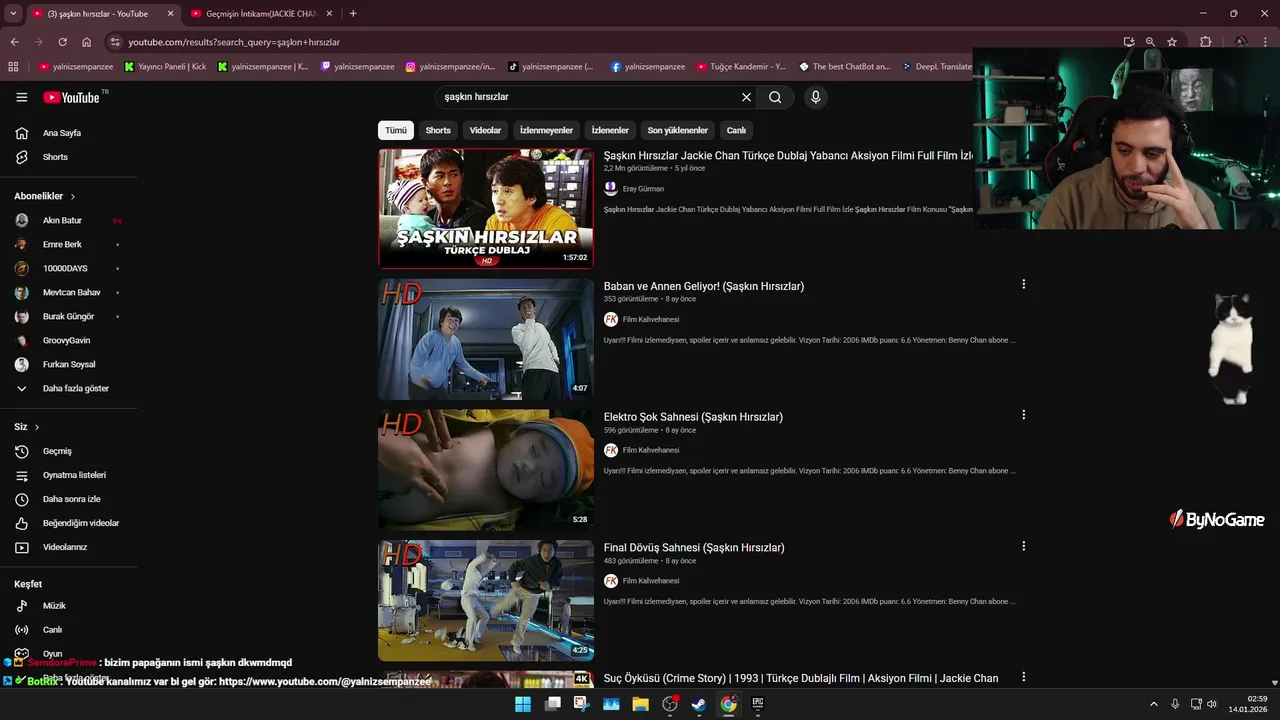
Task: Open the Eray Gürman channel link
Action: pyautogui.click(x=643, y=188)
